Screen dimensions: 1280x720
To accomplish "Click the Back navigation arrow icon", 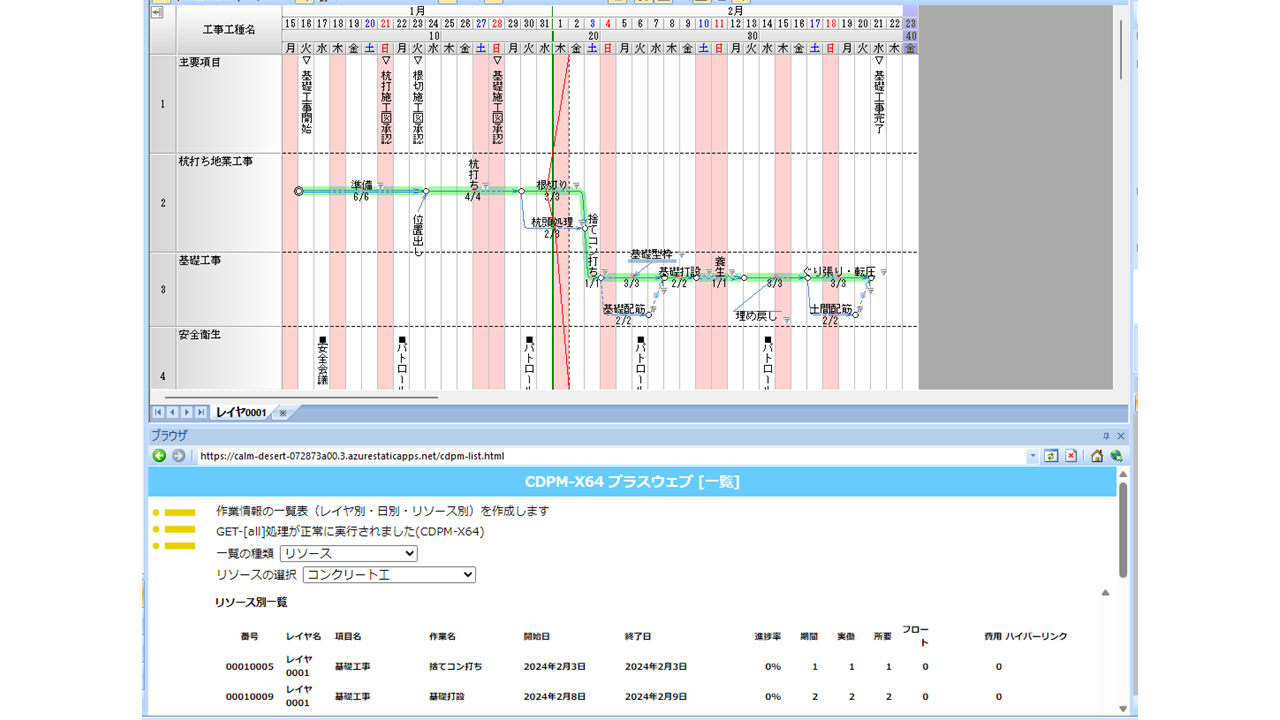I will pyautogui.click(x=158, y=456).
